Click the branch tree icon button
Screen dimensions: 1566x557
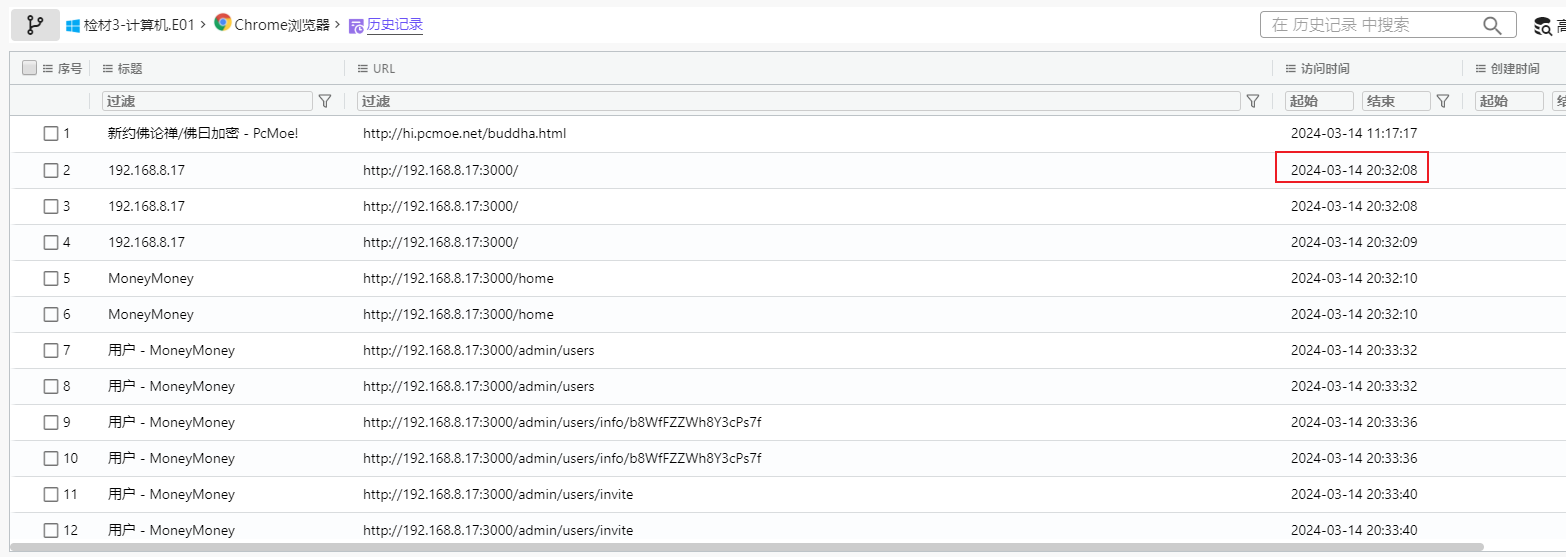(x=35, y=25)
